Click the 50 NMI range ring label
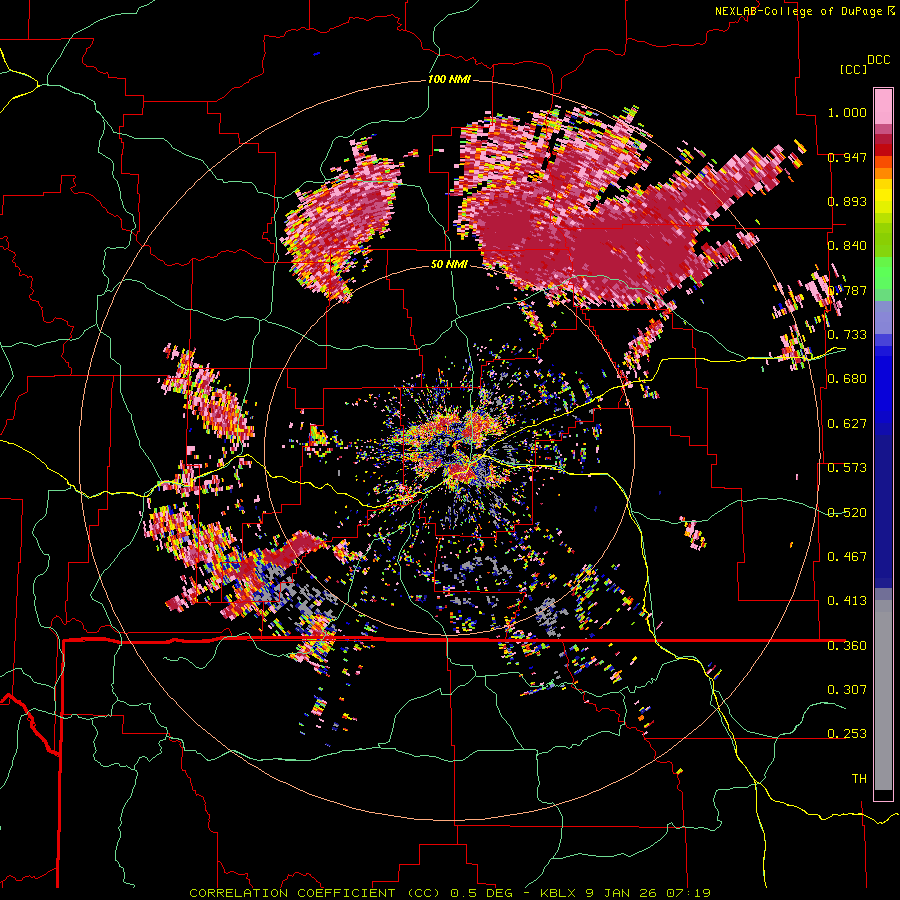The width and height of the screenshot is (900, 900). point(449,264)
